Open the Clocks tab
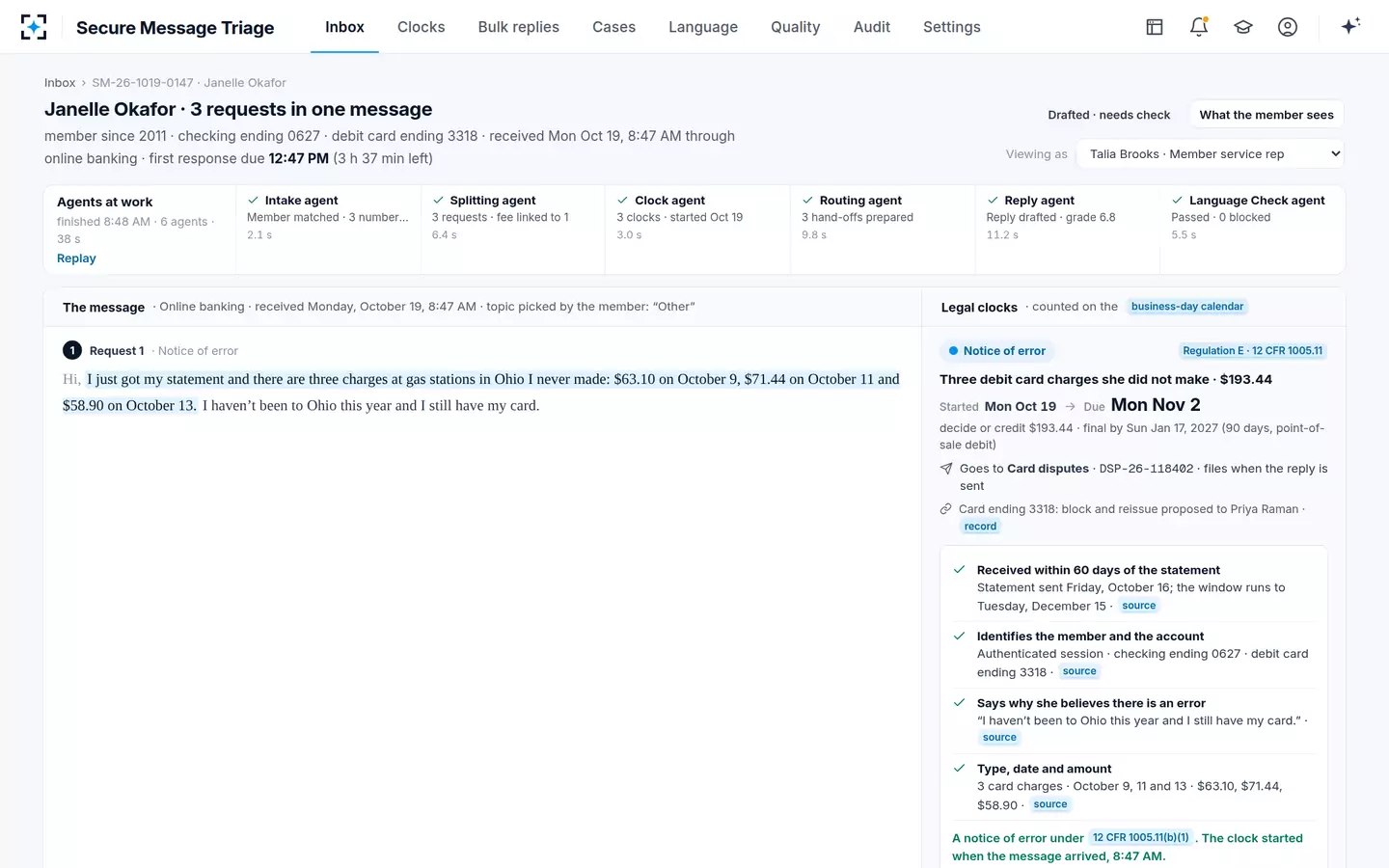The height and width of the screenshot is (868, 1389). click(x=422, y=27)
